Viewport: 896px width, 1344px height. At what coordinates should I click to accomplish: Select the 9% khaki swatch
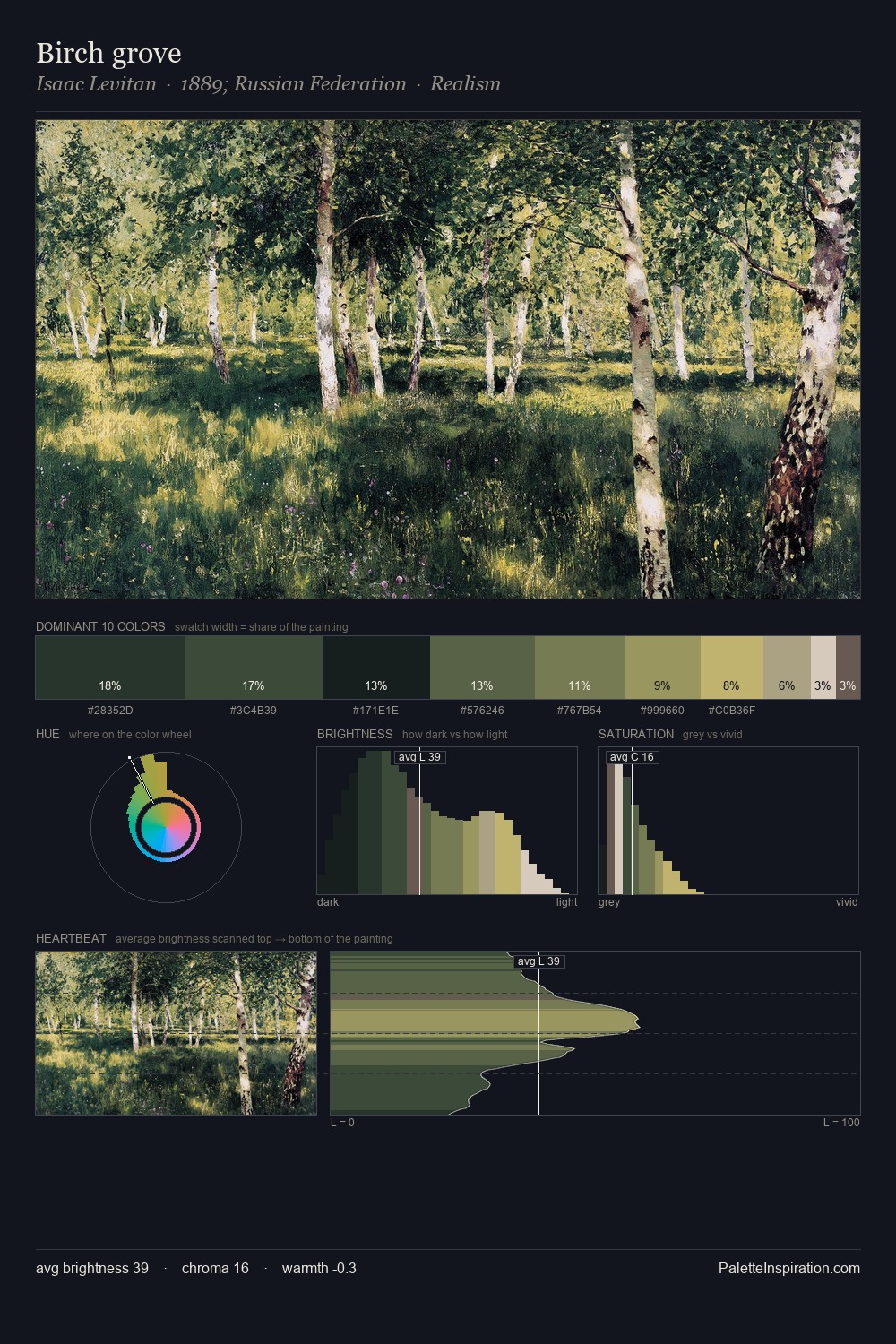[x=662, y=668]
